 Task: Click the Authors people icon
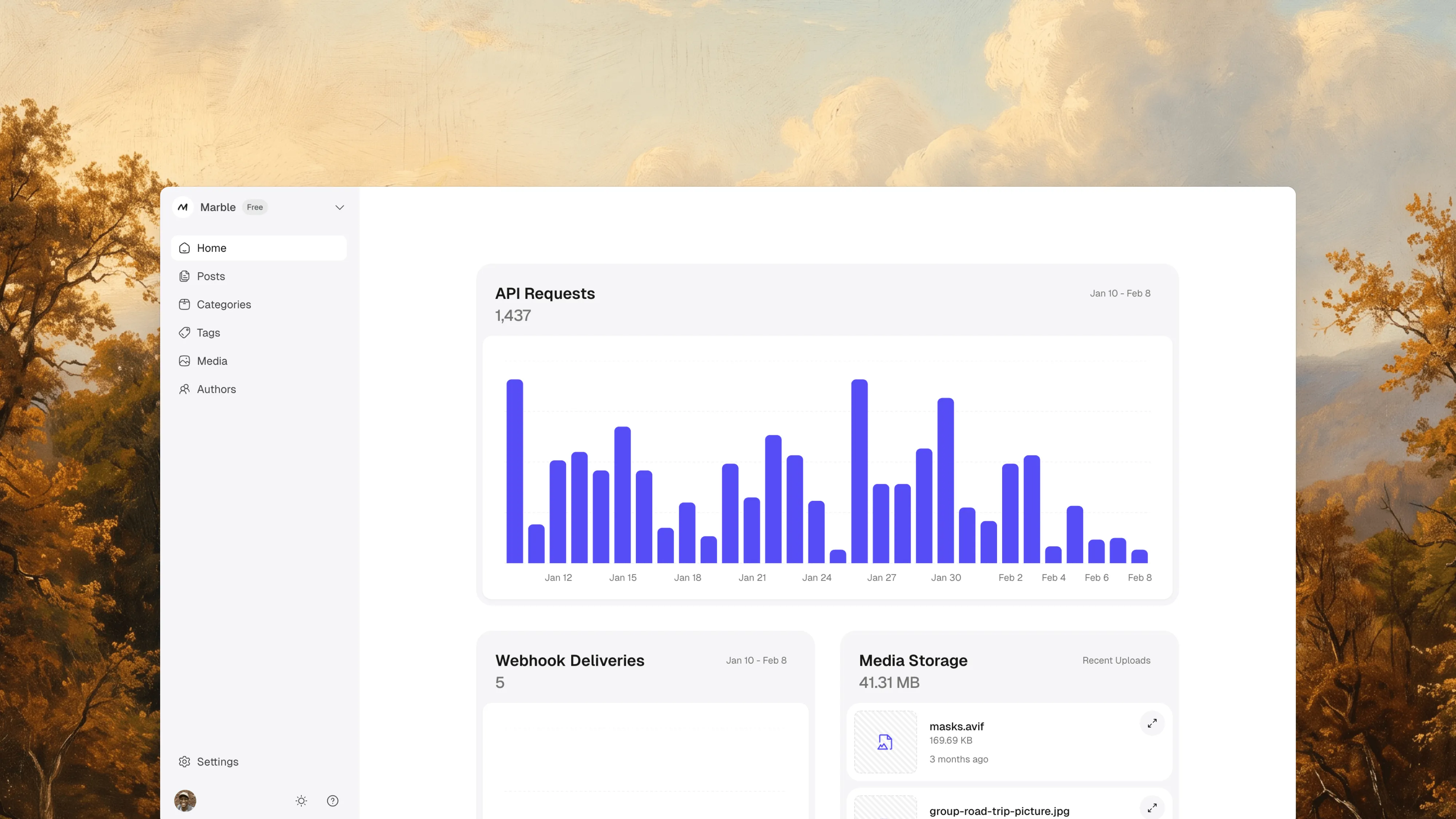[184, 389]
